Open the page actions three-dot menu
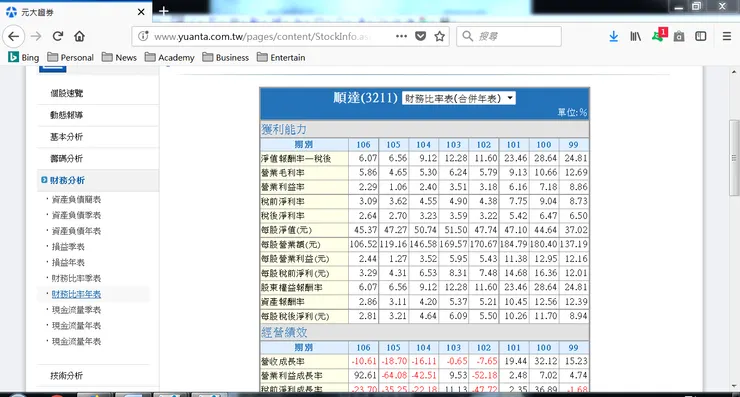Viewport: 740px width, 397px height. point(401,36)
